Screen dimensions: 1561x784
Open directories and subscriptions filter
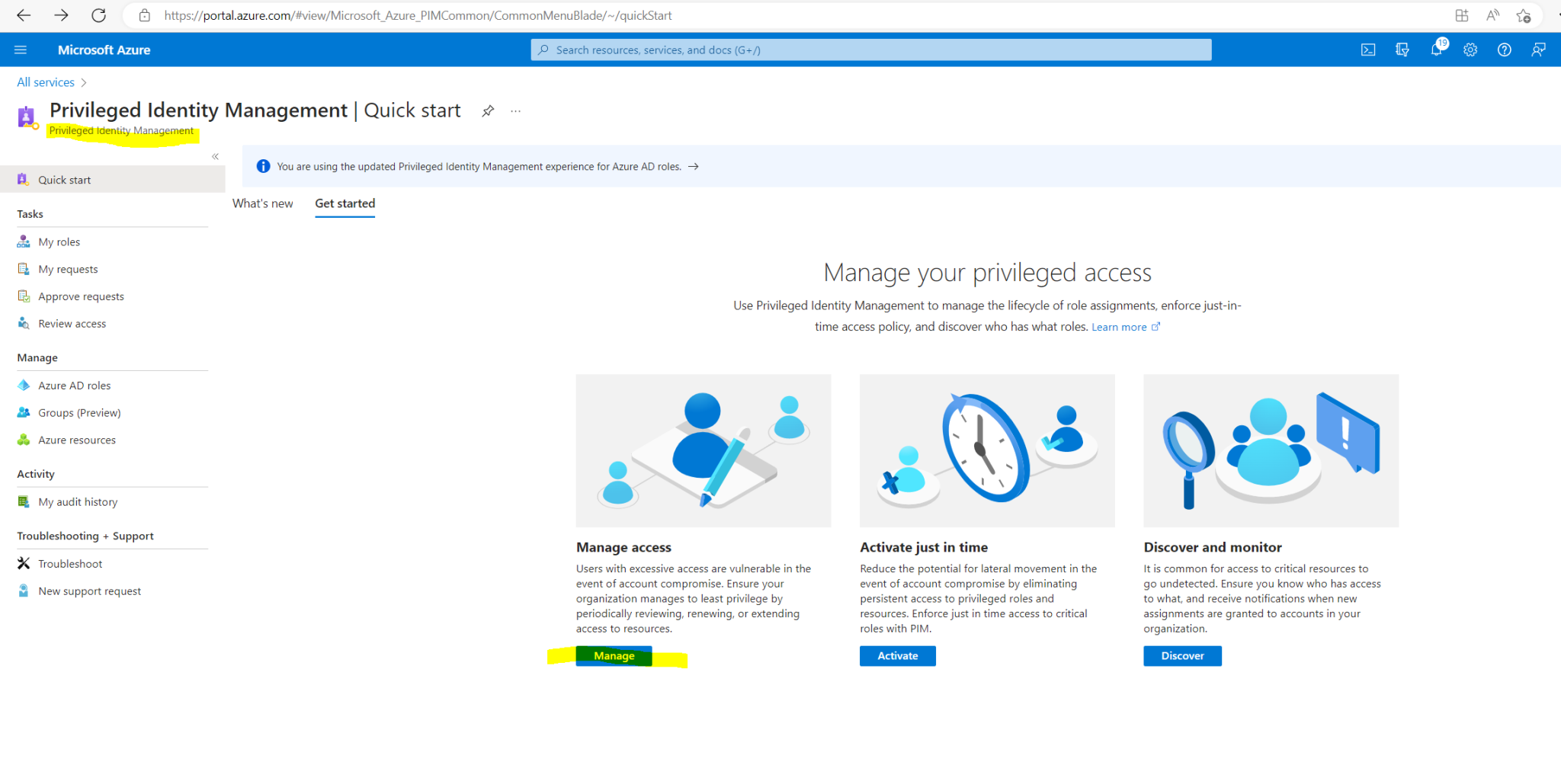1402,49
